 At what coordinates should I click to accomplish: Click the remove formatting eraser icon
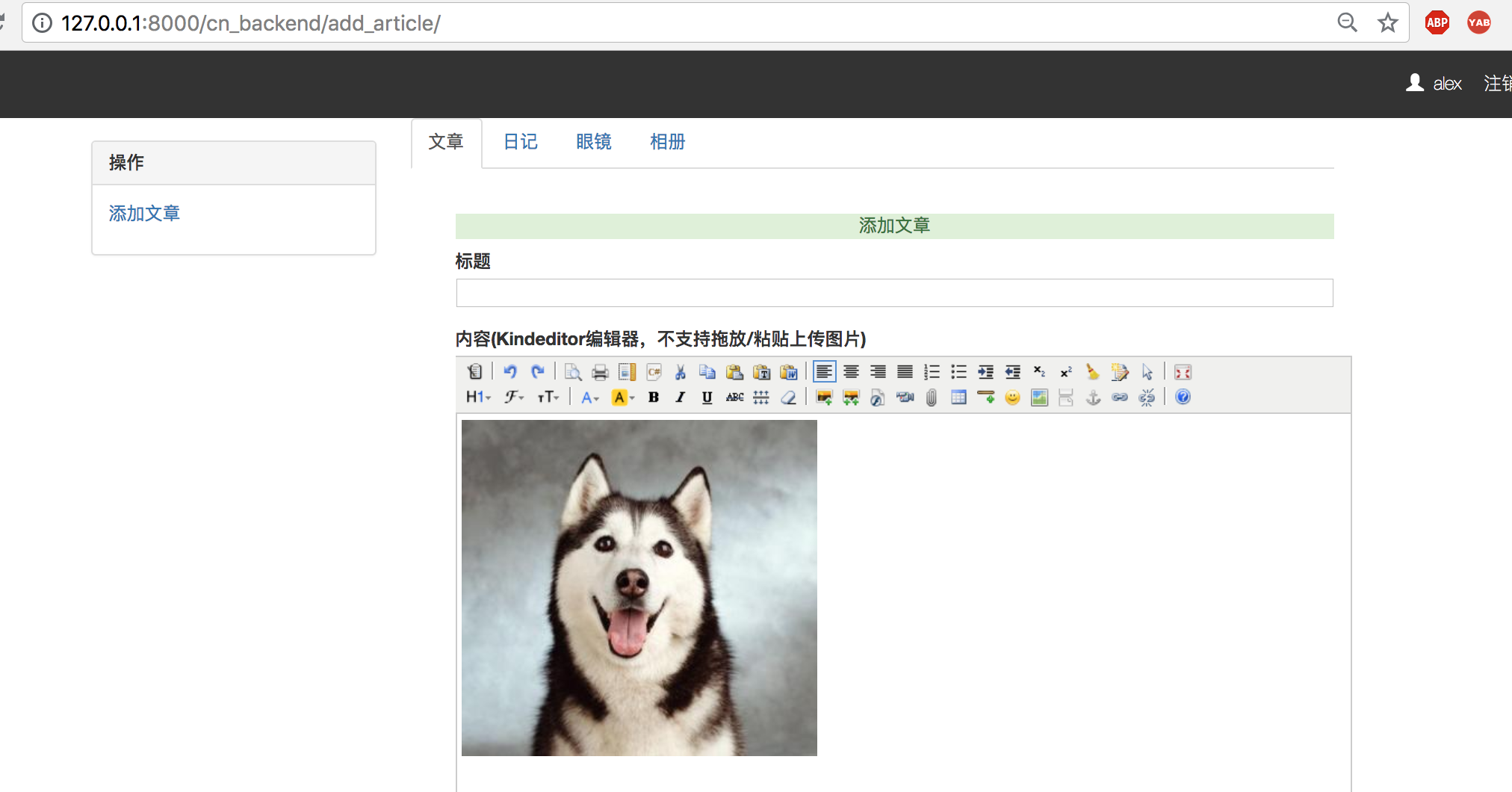788,397
